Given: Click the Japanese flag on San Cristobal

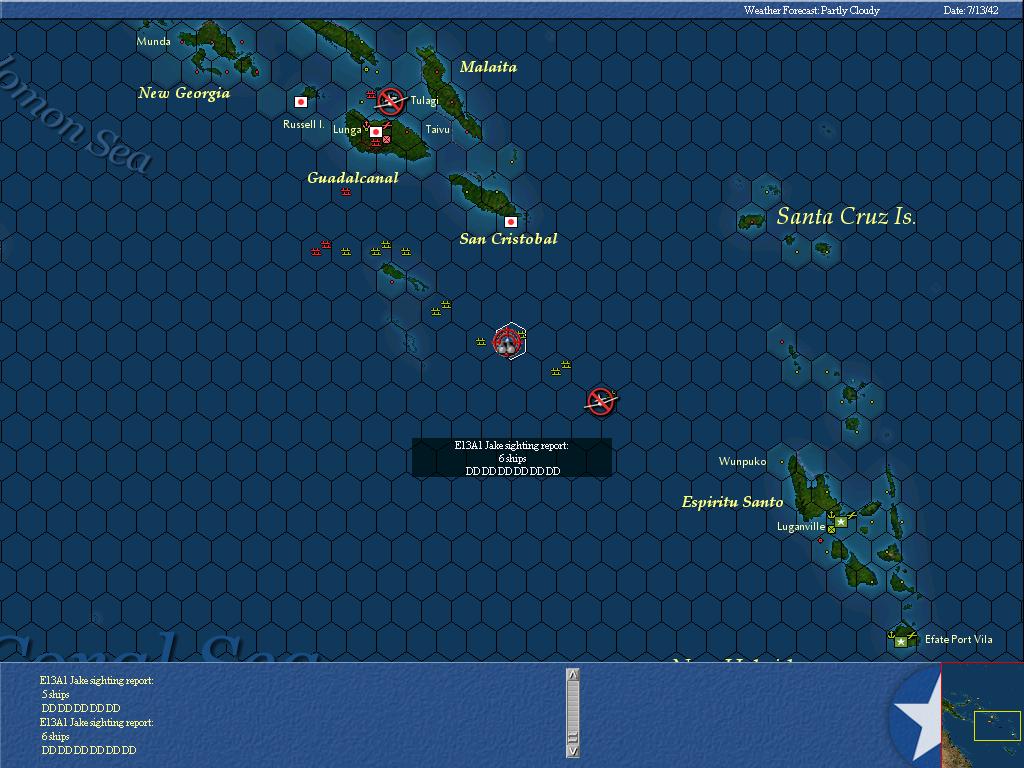Looking at the screenshot, I should 511,222.
